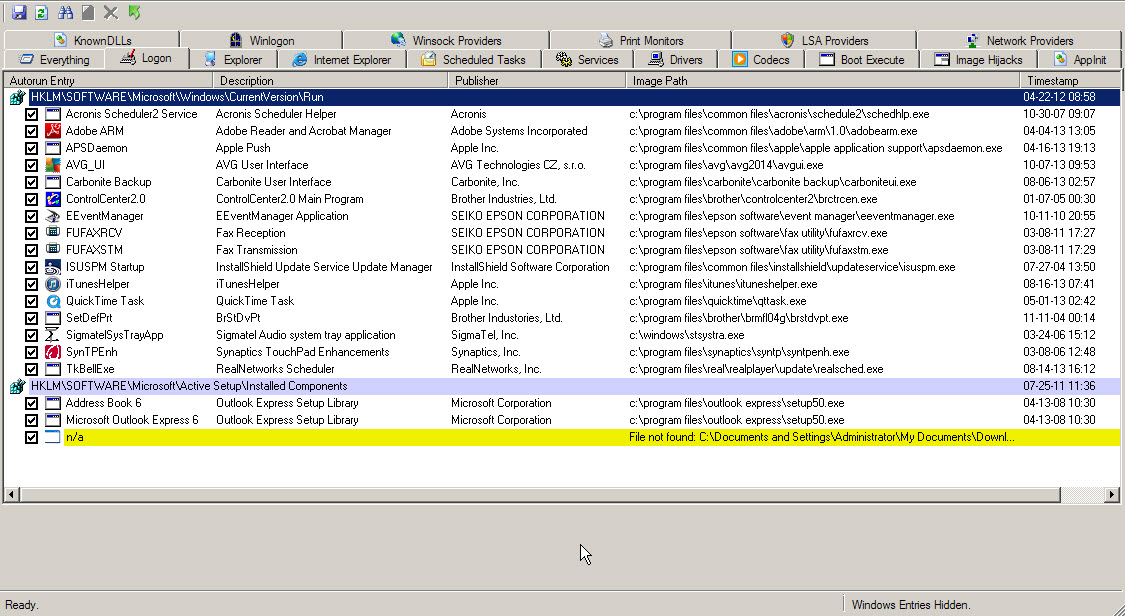Select the Codecs tab
This screenshot has width=1125, height=616.
click(x=761, y=60)
